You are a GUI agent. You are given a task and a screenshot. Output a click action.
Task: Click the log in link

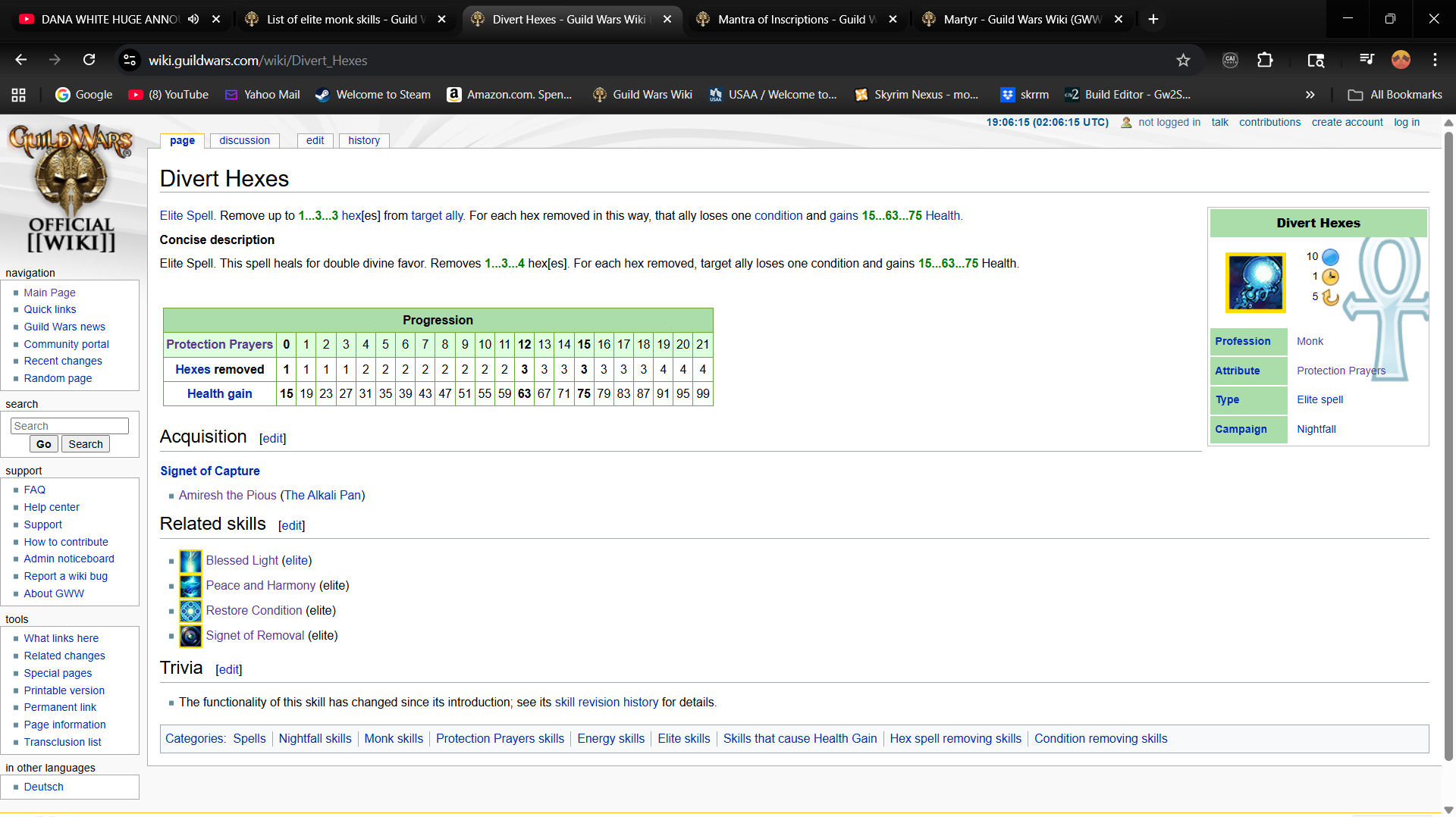coord(1407,122)
